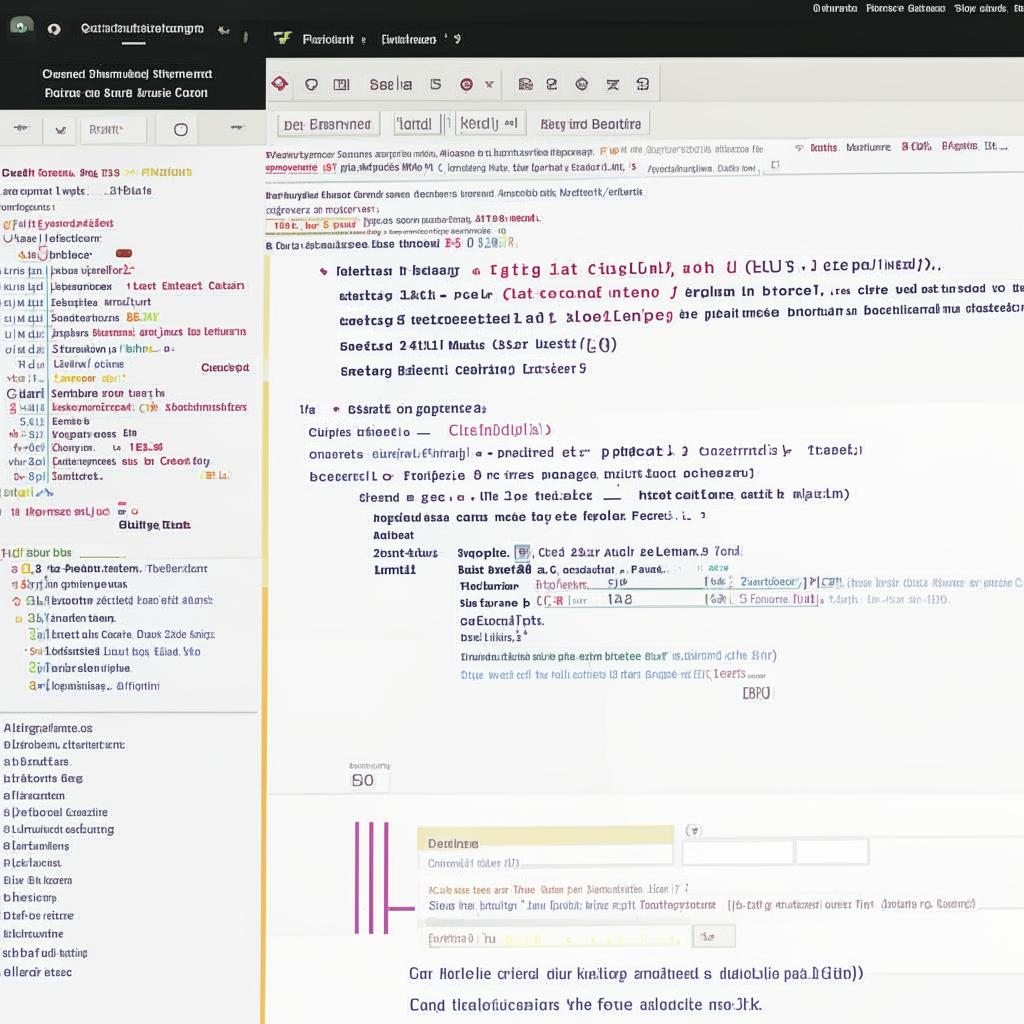Click the white circle icon next to the app icon
The width and height of the screenshot is (1024, 1024).
54,29
